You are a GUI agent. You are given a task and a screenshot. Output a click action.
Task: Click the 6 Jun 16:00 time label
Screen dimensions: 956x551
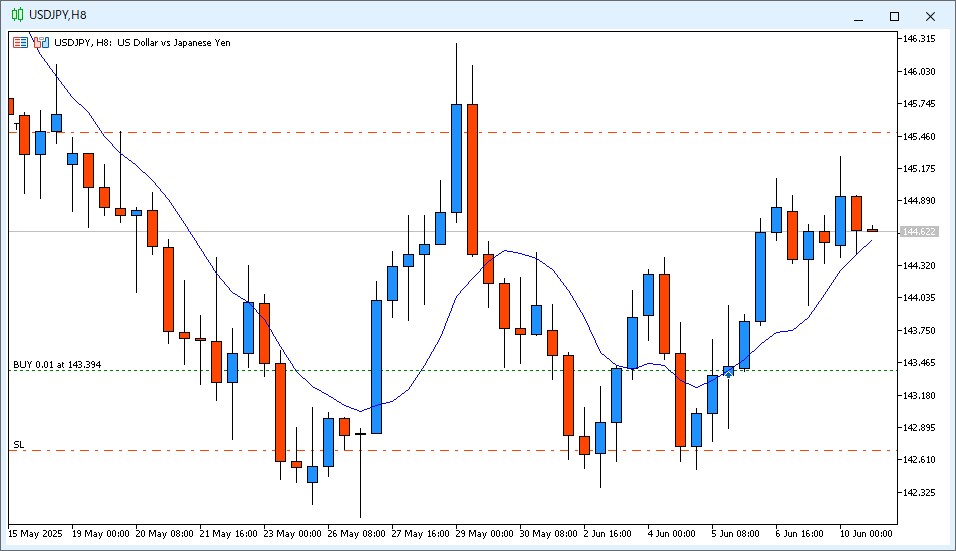tap(800, 534)
